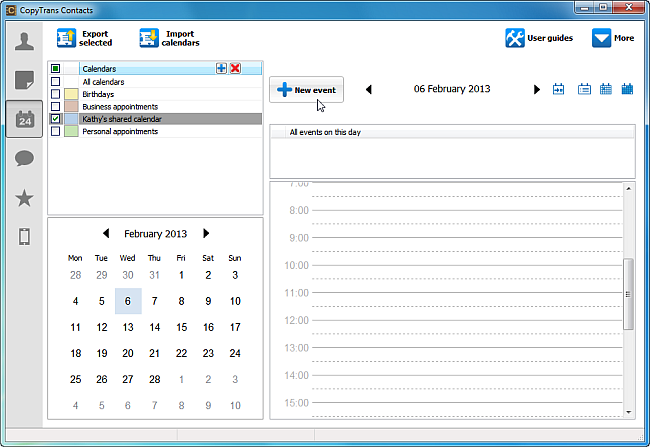
Task: Click the Export selected icon
Action: [66, 38]
